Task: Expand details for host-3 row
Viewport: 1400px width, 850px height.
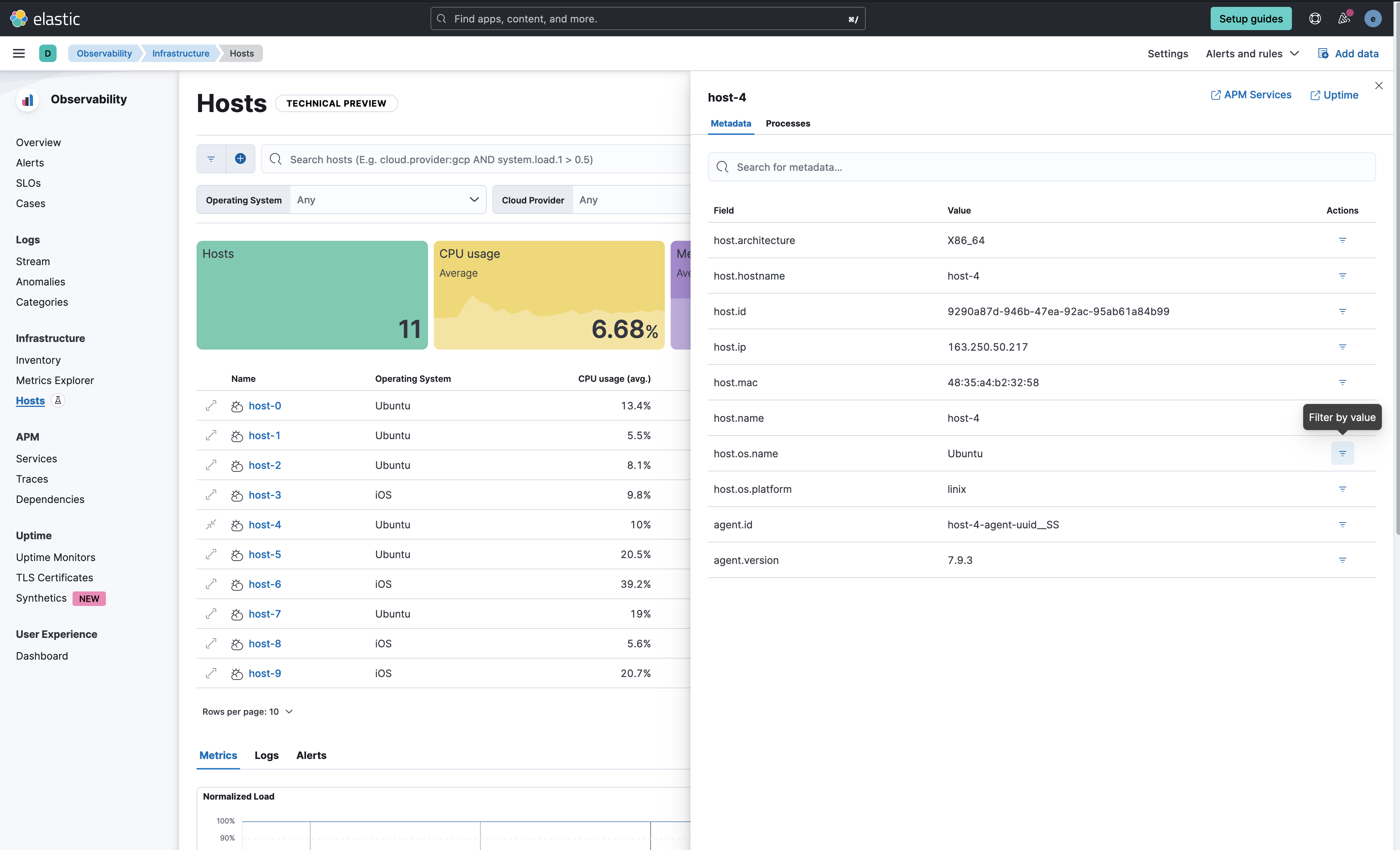Action: tap(211, 495)
